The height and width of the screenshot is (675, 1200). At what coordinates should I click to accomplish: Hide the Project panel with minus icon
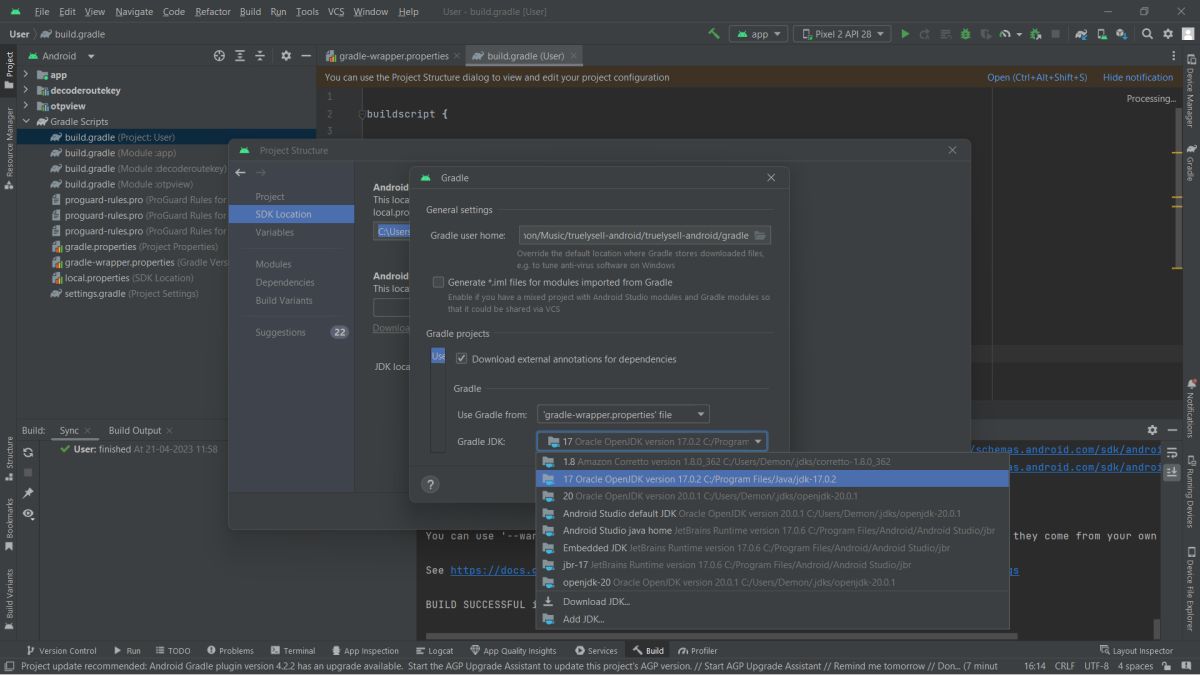click(x=305, y=56)
